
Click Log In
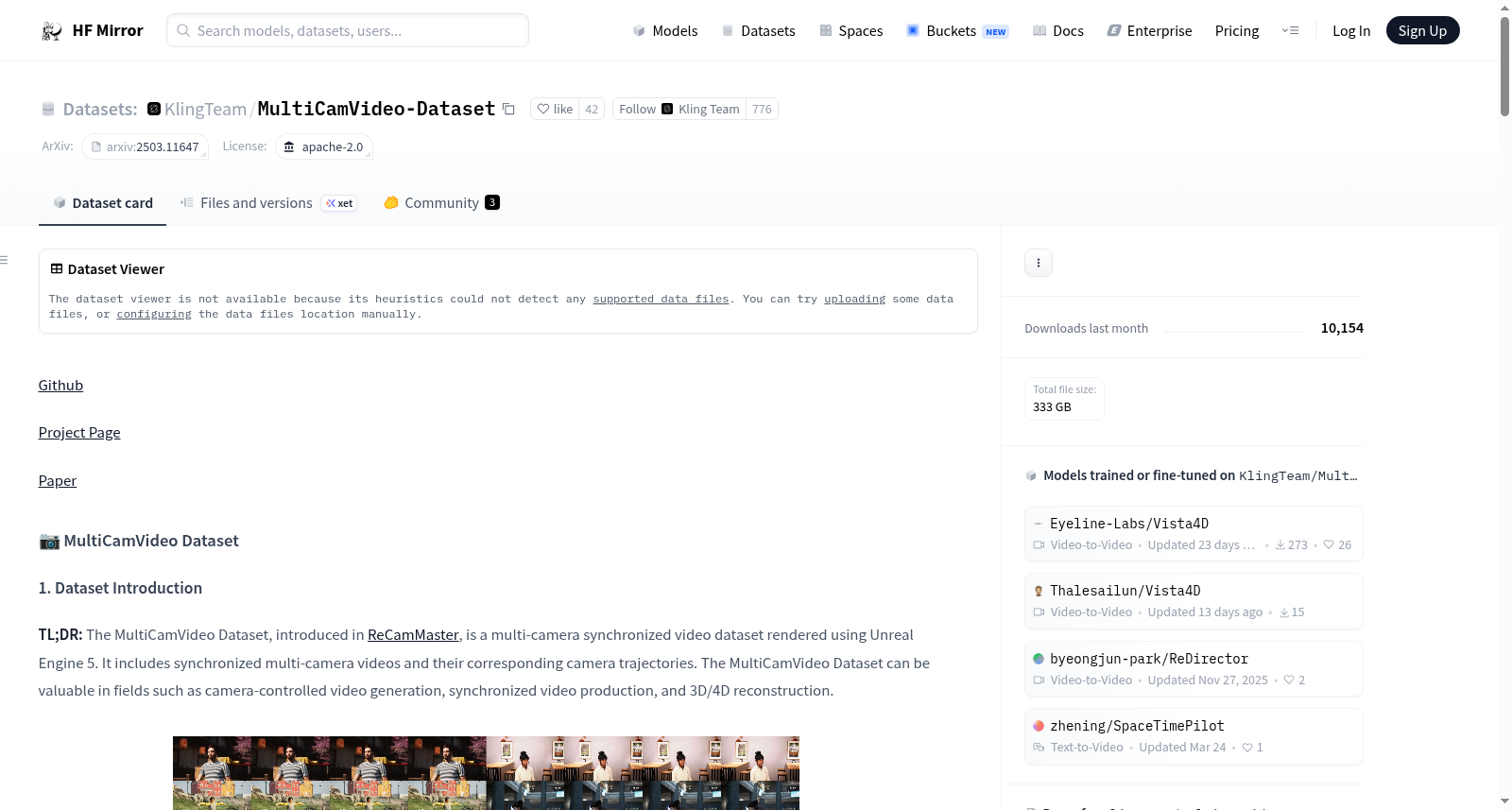[1351, 31]
